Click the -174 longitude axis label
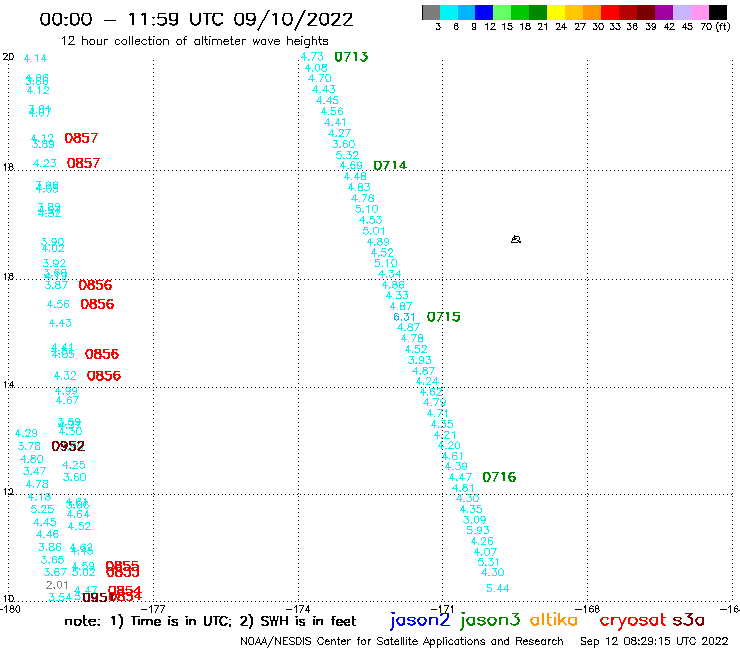The image size is (740, 650). coord(298,609)
